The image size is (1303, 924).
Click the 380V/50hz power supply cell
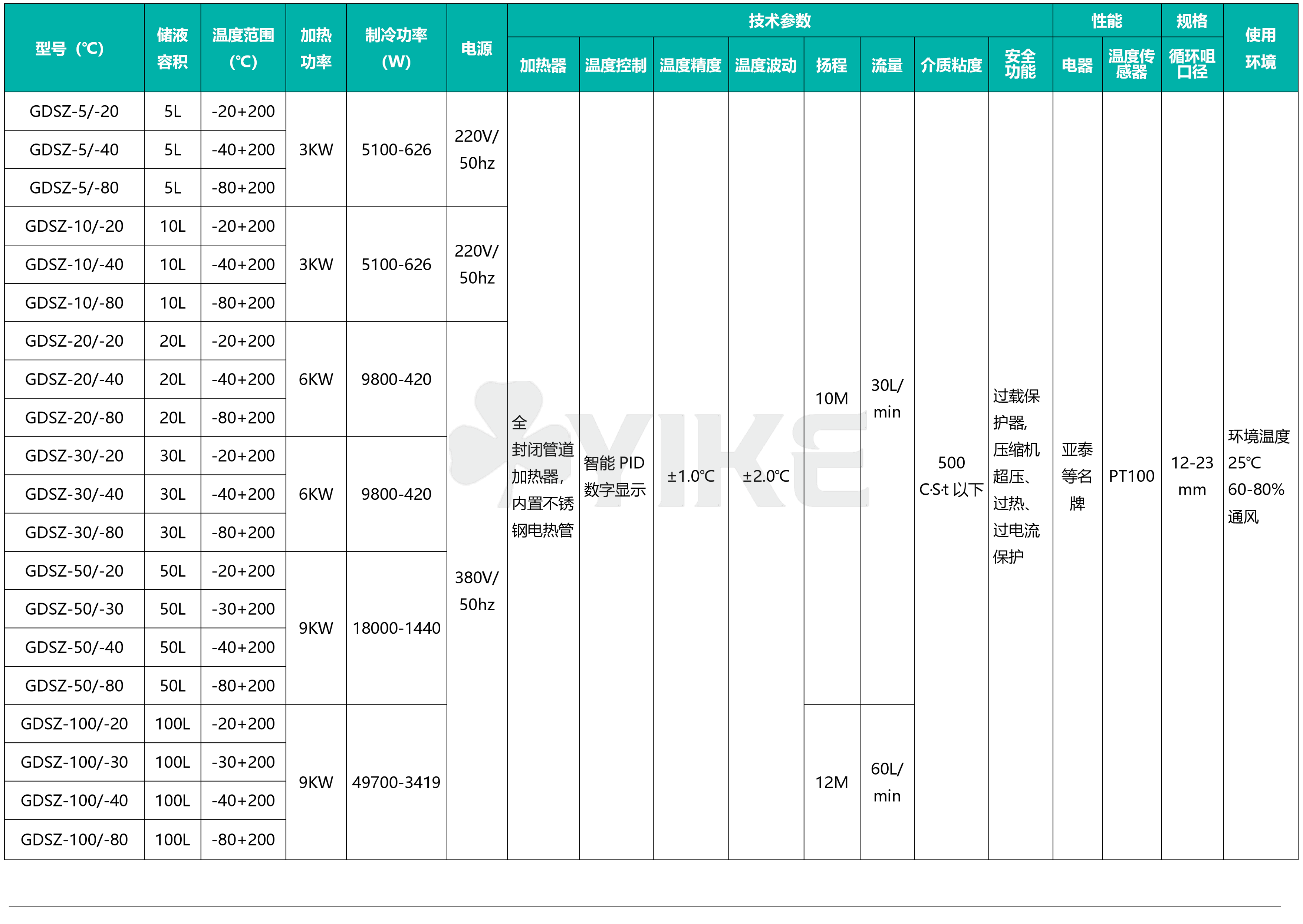point(477,591)
